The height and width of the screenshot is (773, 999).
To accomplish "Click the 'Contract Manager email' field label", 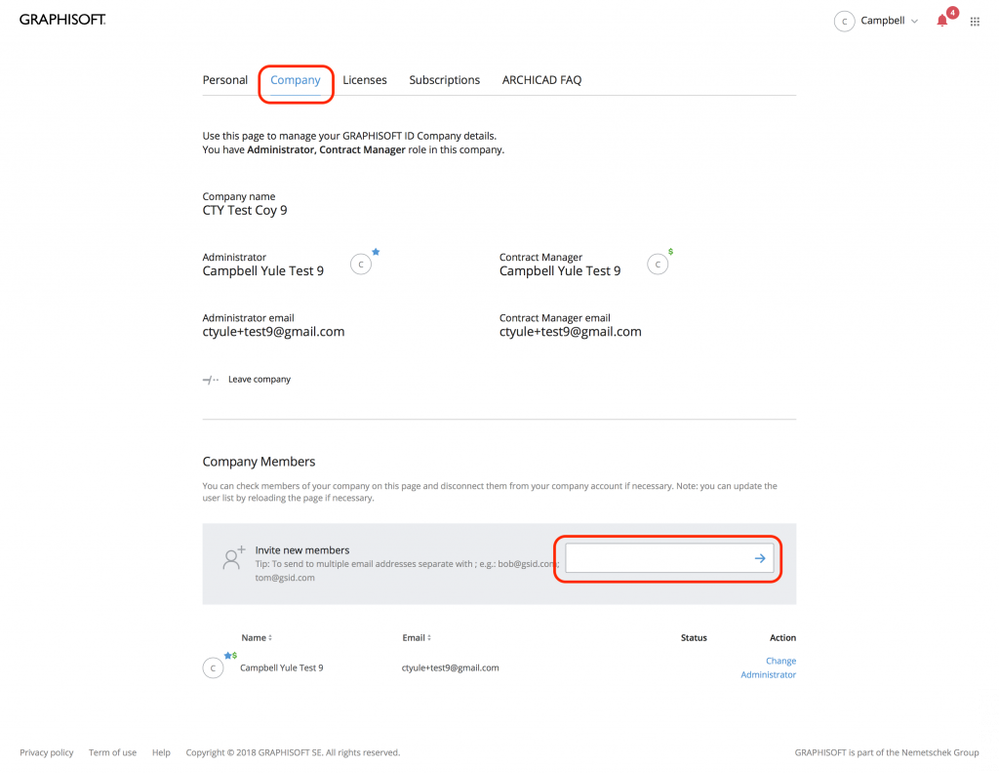I will point(555,318).
